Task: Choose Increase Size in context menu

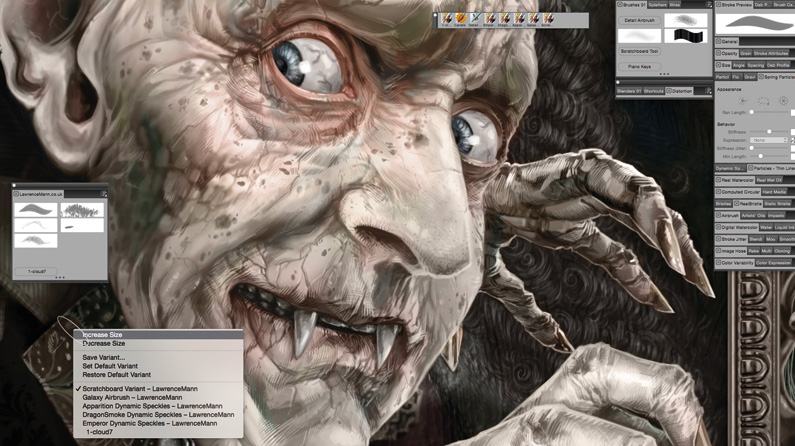Action: tap(158, 334)
